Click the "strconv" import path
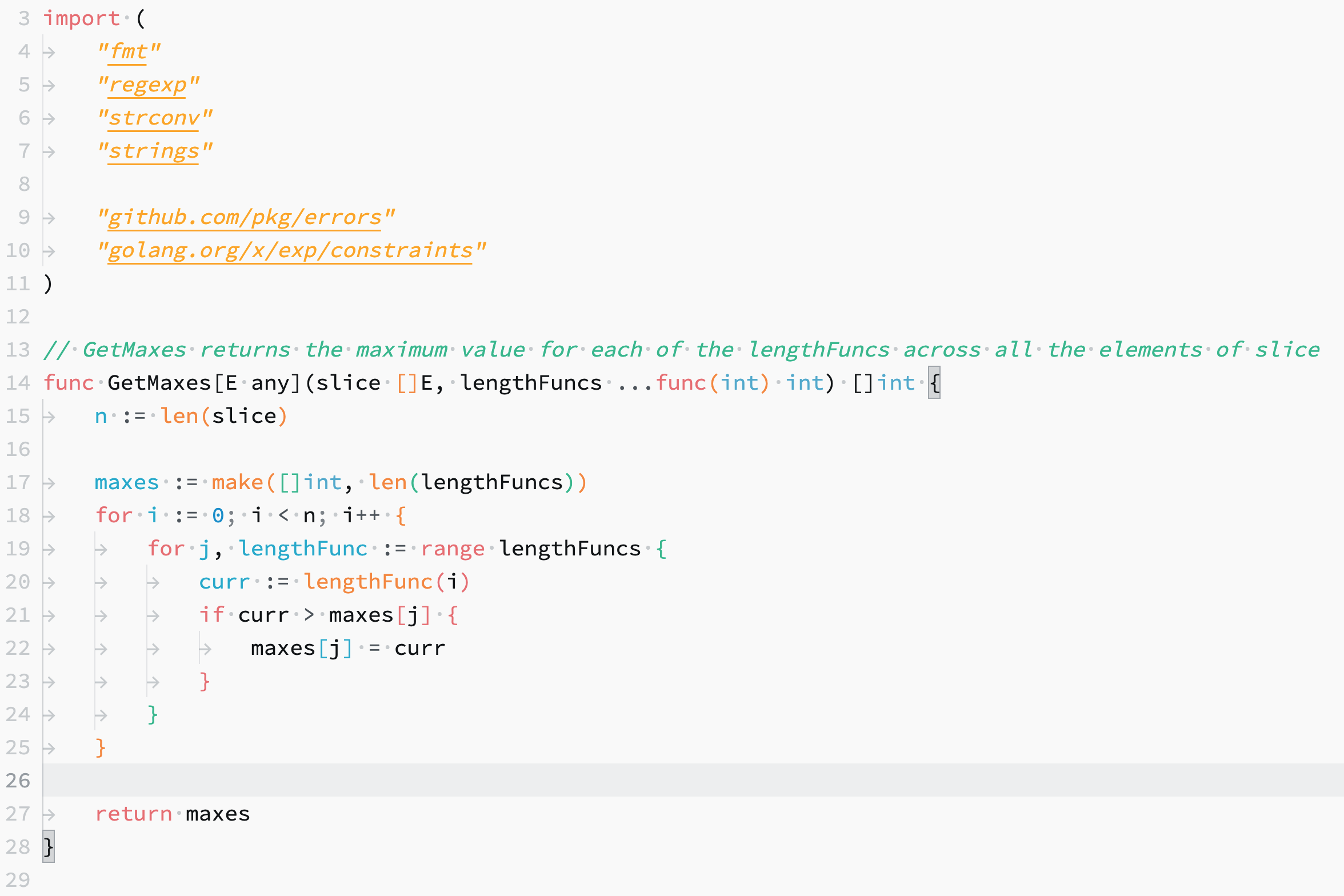The image size is (1344, 896). click(154, 118)
